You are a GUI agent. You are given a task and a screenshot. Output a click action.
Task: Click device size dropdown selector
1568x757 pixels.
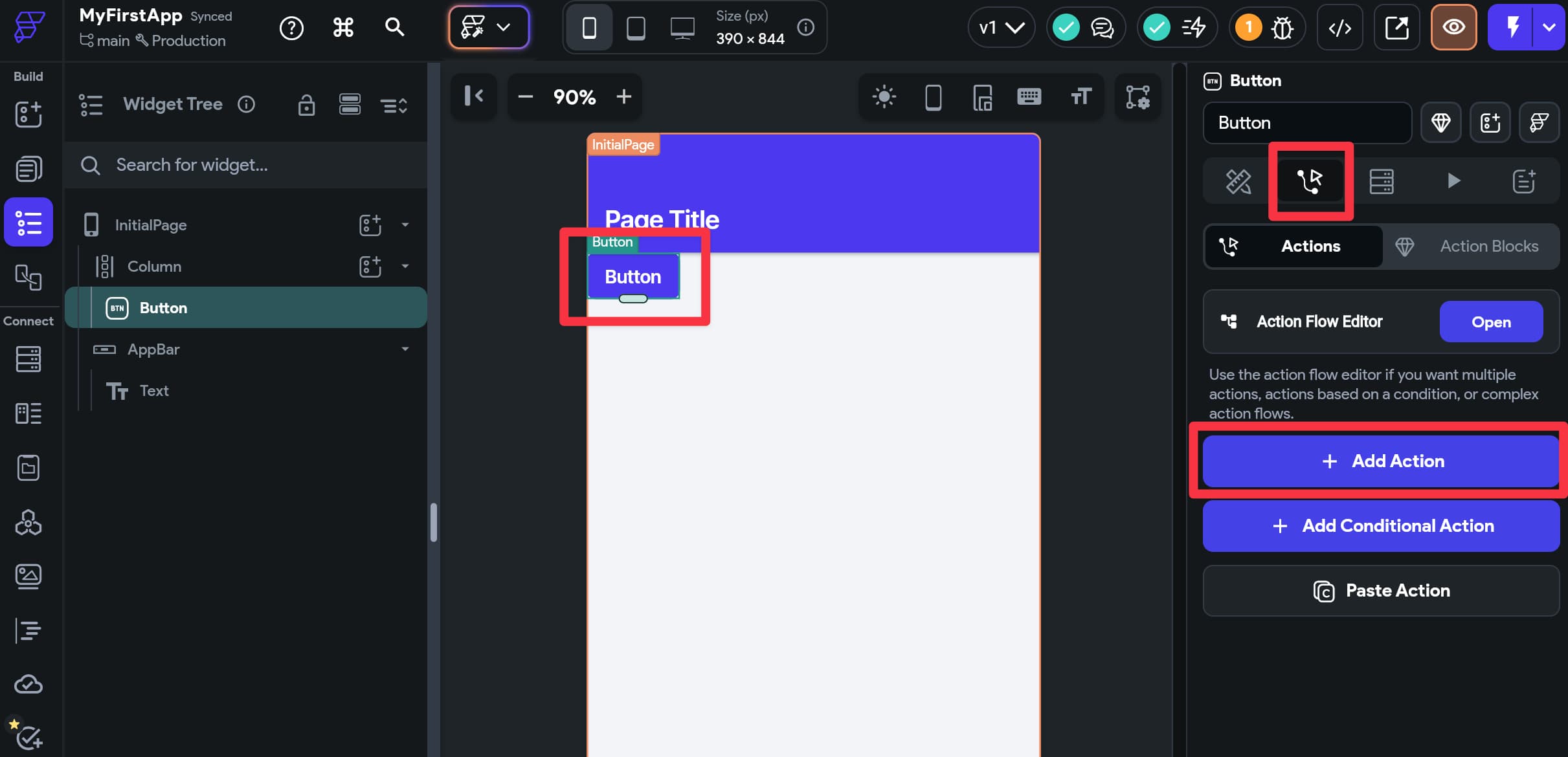(751, 27)
